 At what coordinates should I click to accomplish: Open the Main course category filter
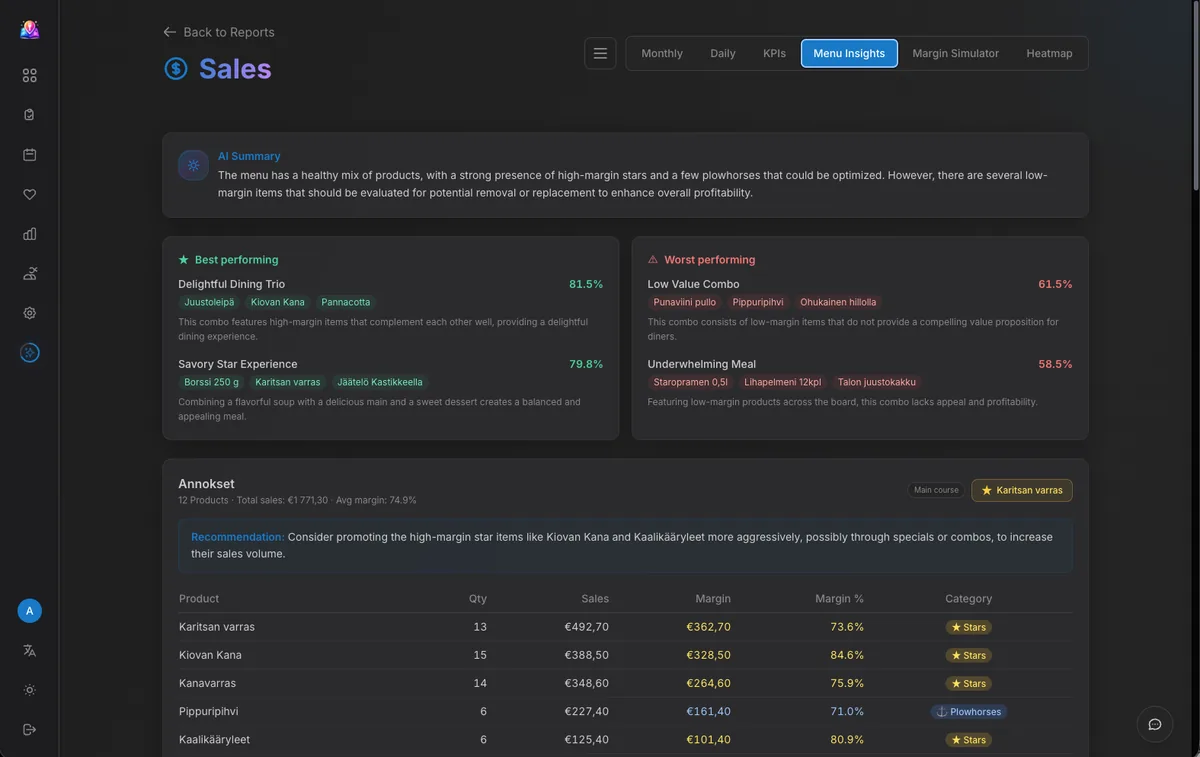(x=935, y=490)
